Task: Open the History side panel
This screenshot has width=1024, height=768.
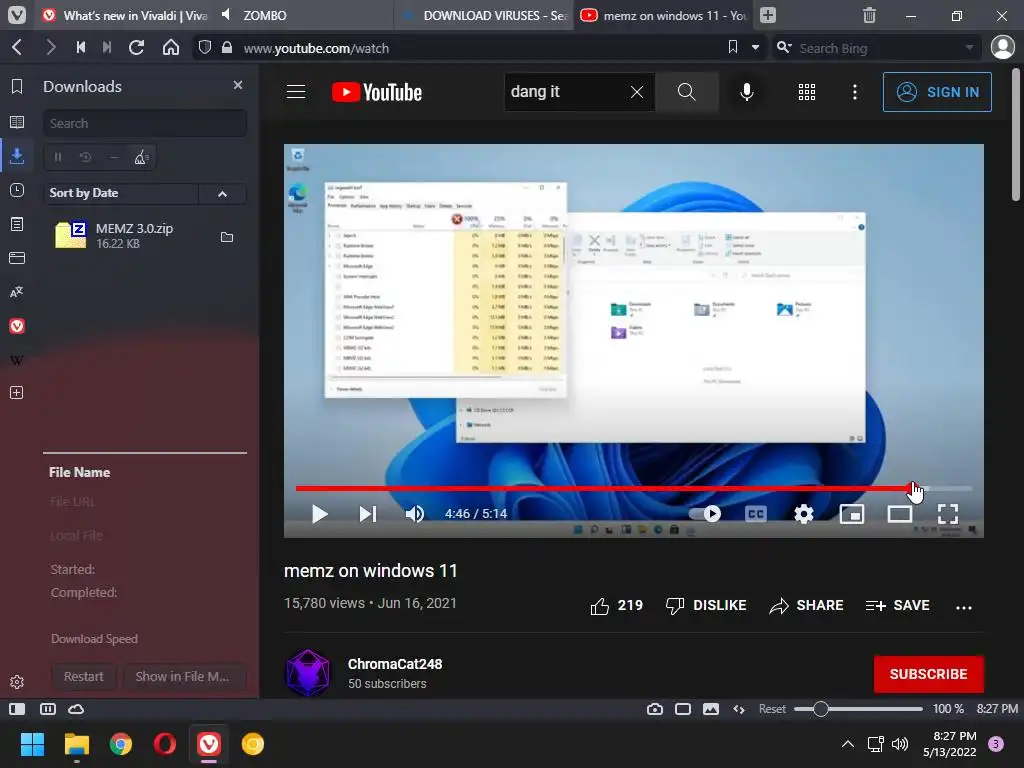Action: coord(17,190)
